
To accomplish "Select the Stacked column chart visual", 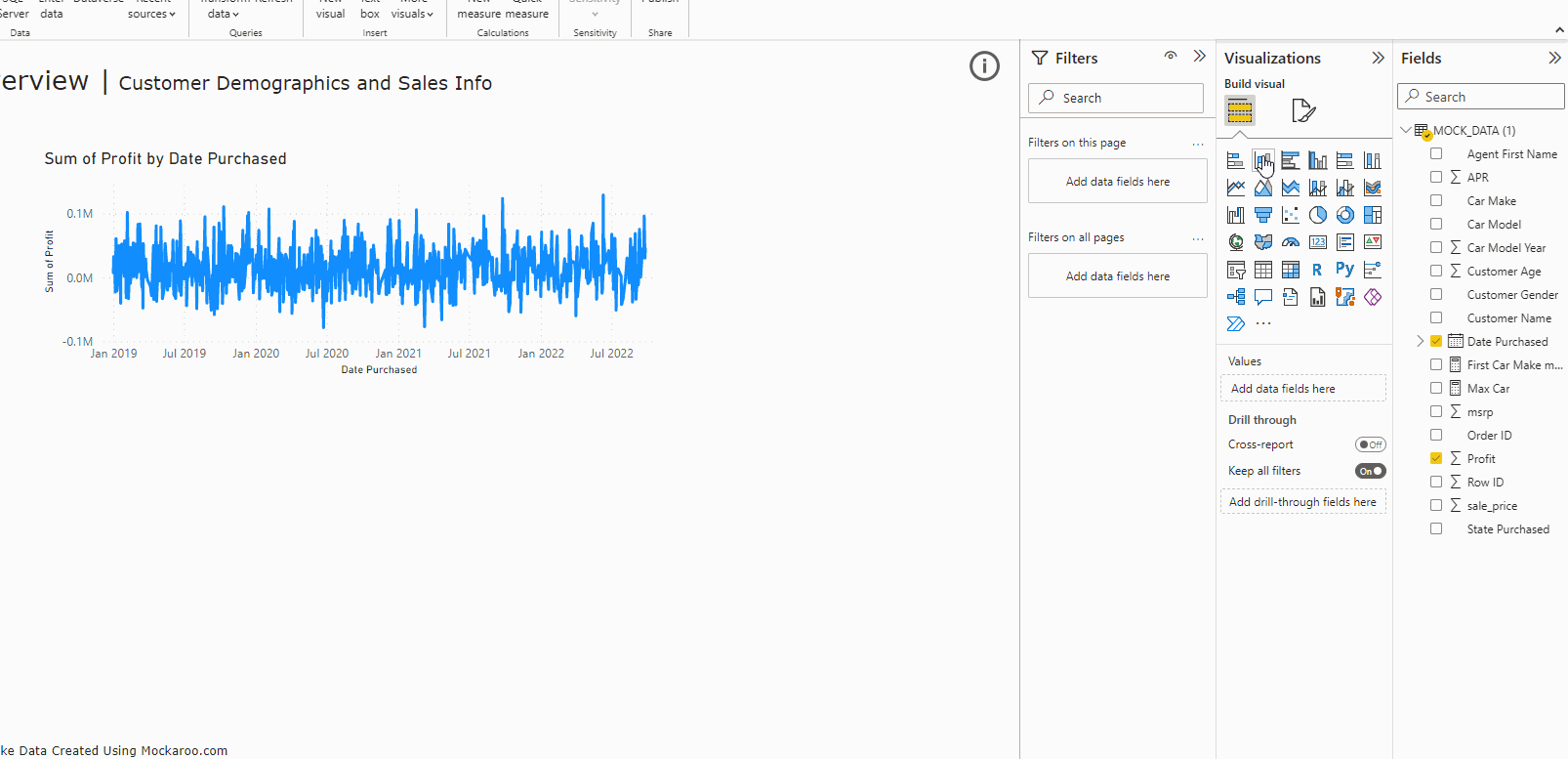I will point(1263,160).
